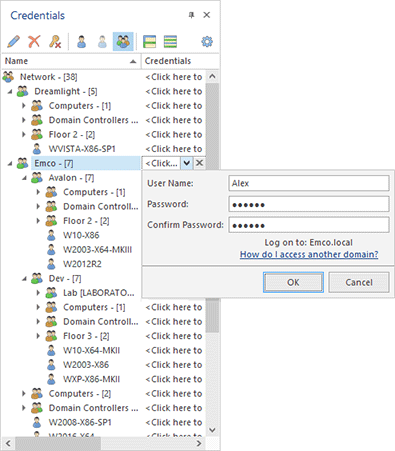Collapse the Dev - [7] node

(24, 279)
